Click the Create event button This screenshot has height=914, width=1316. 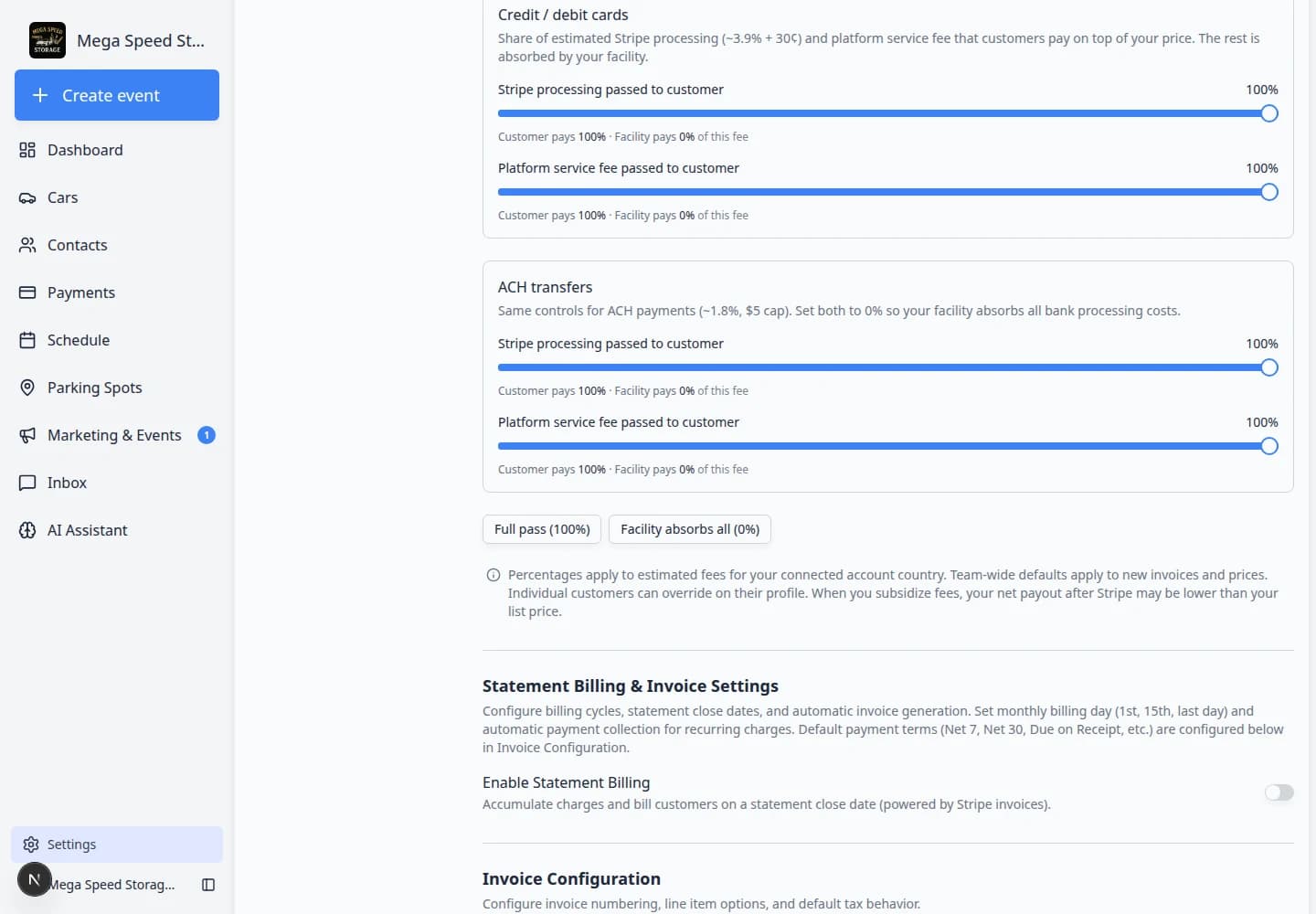pos(117,95)
